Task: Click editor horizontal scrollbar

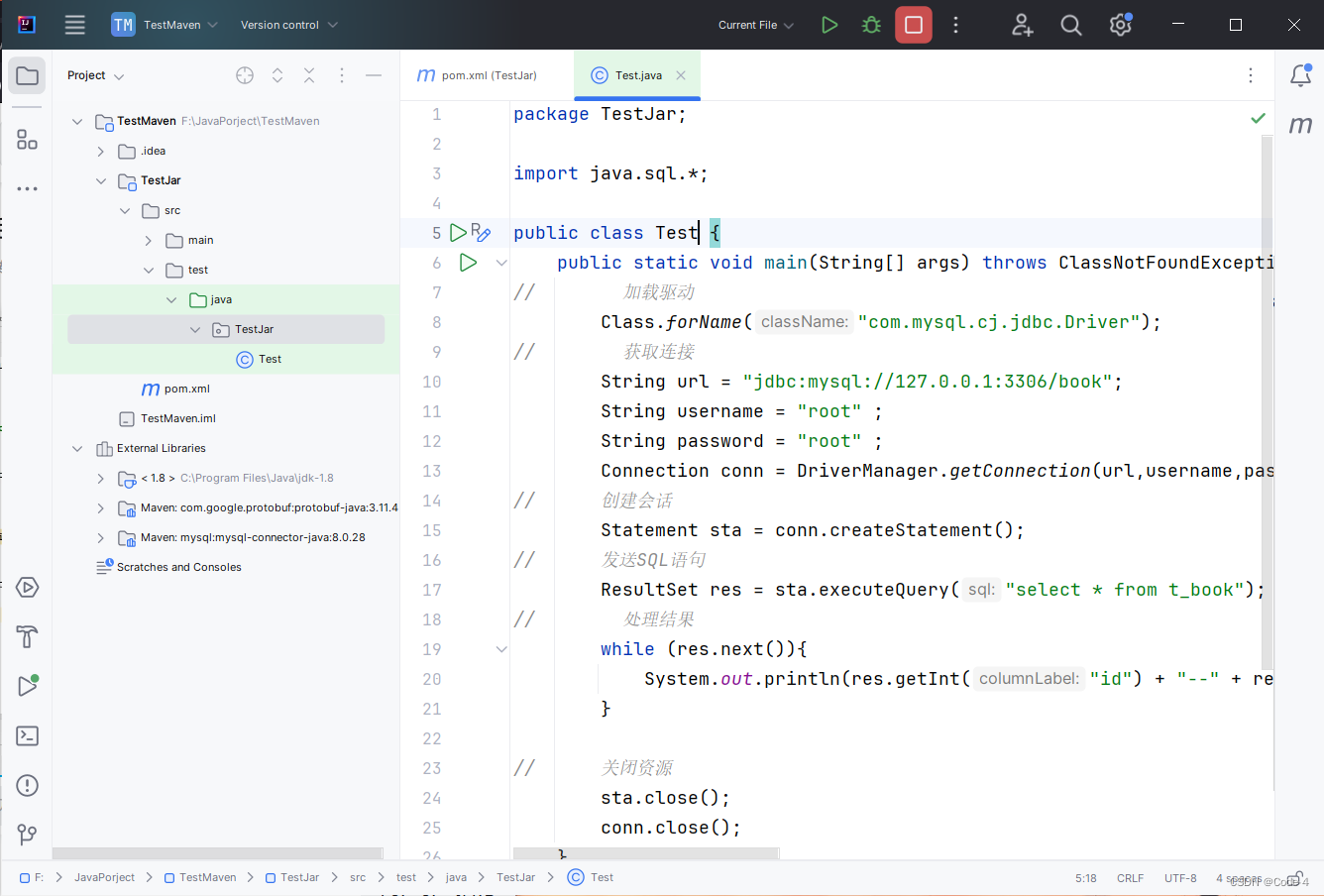Action: pos(646,853)
